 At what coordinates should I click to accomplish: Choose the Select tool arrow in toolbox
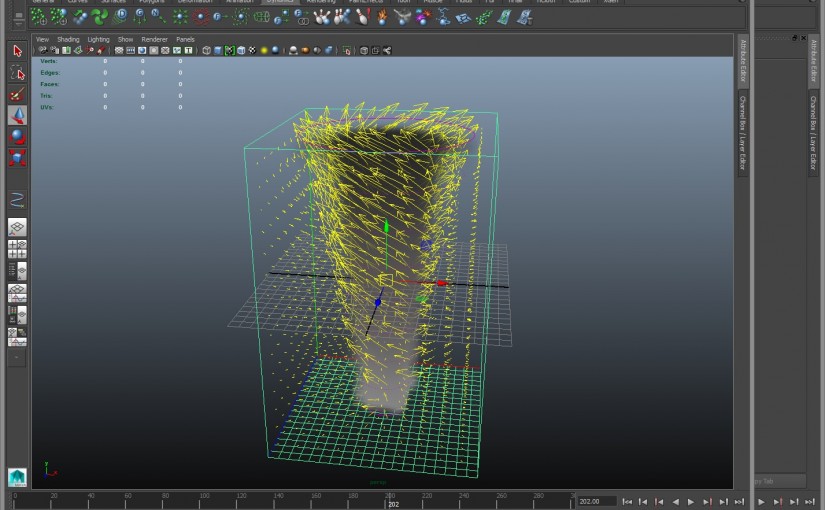[x=17, y=51]
